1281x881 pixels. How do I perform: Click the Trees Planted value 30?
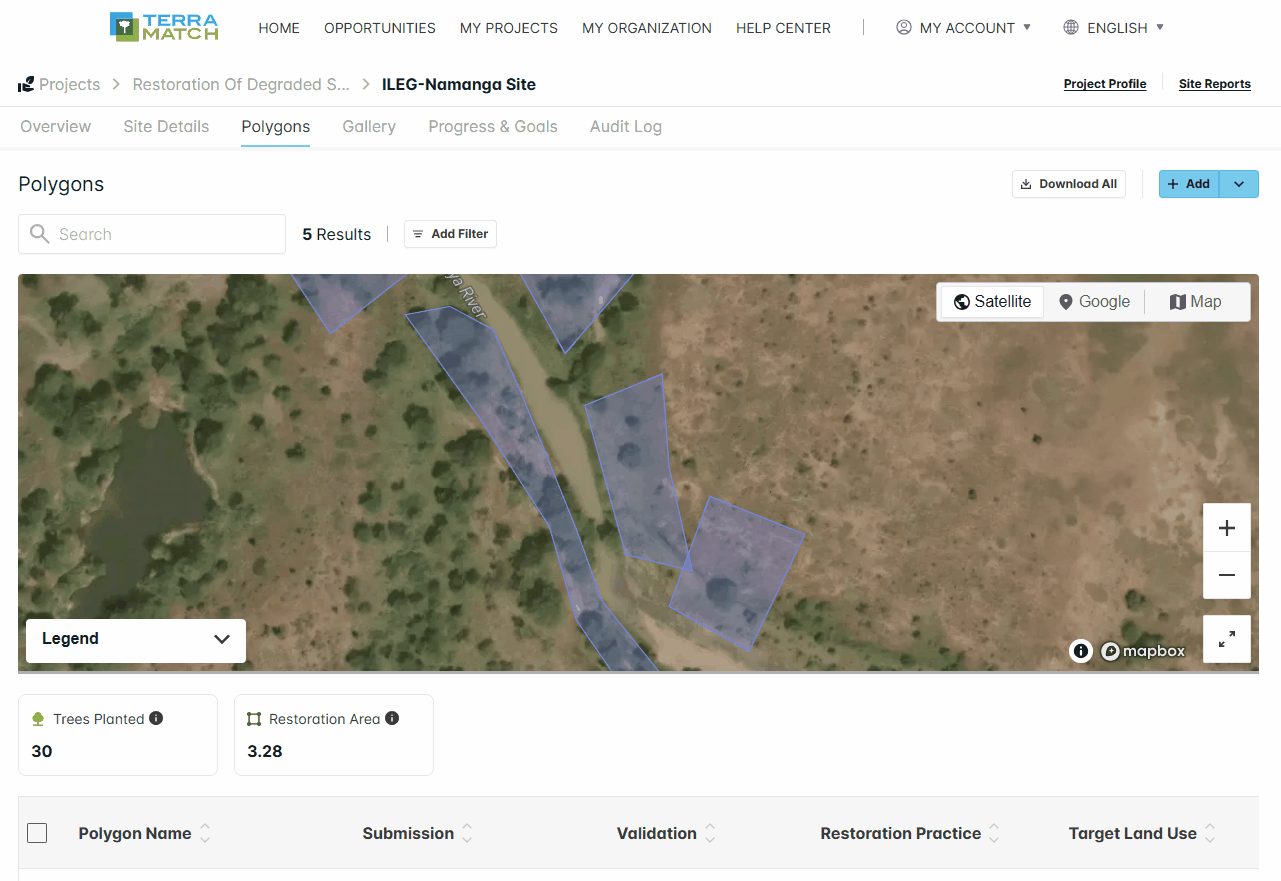tap(42, 751)
